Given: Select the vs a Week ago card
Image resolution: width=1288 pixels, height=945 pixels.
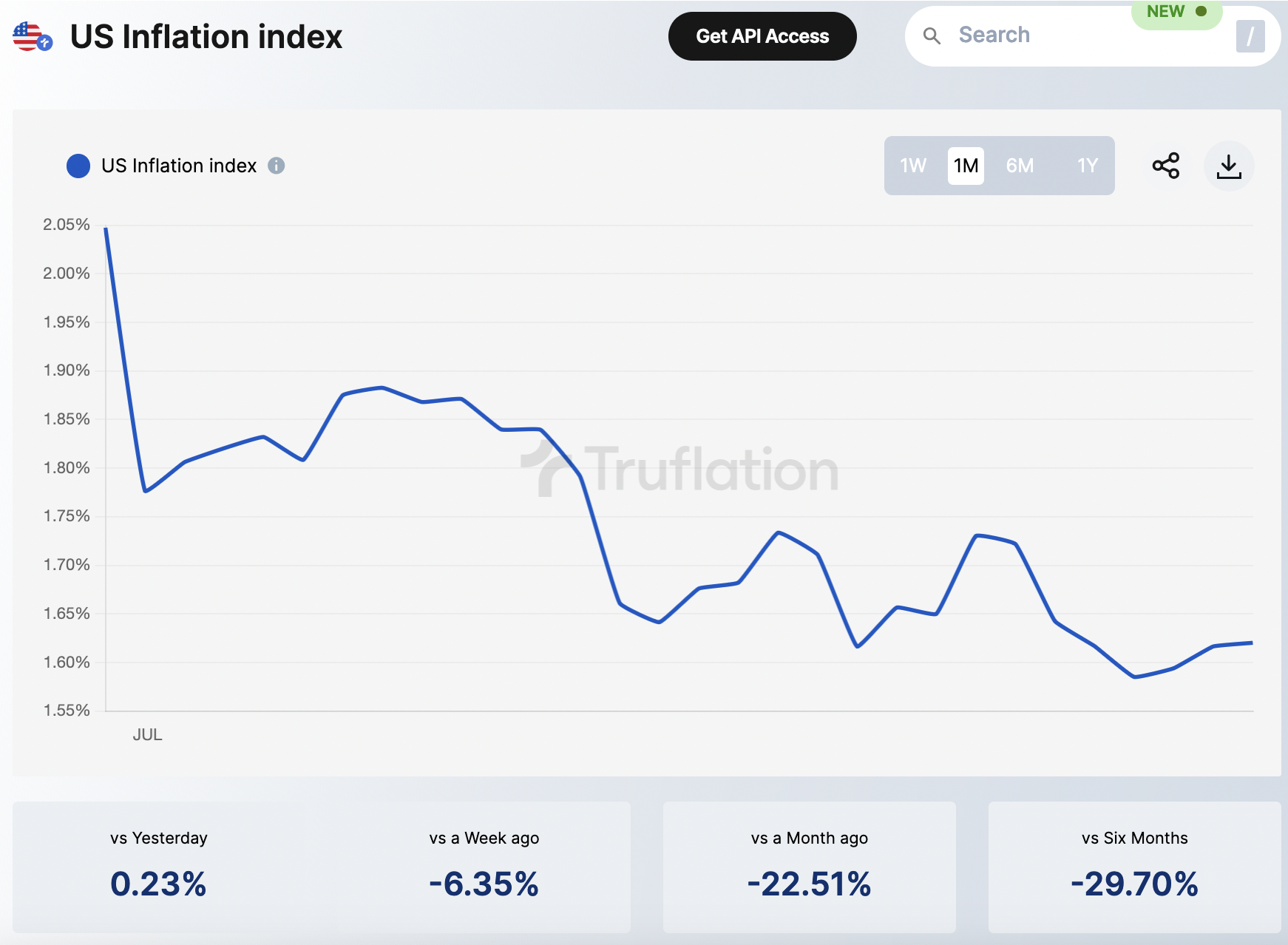Looking at the screenshot, I should click(x=484, y=867).
